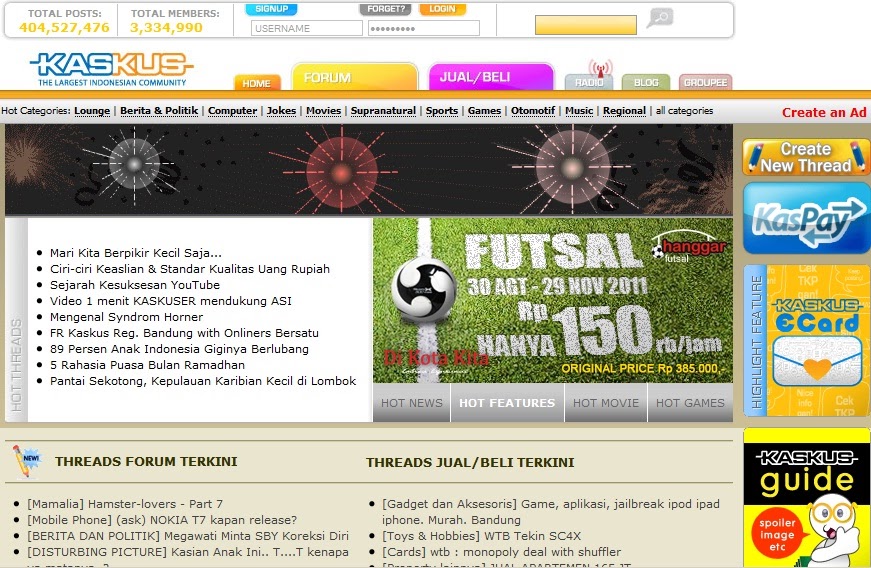Click the LOGIN button
The image size is (871, 568).
tap(442, 9)
